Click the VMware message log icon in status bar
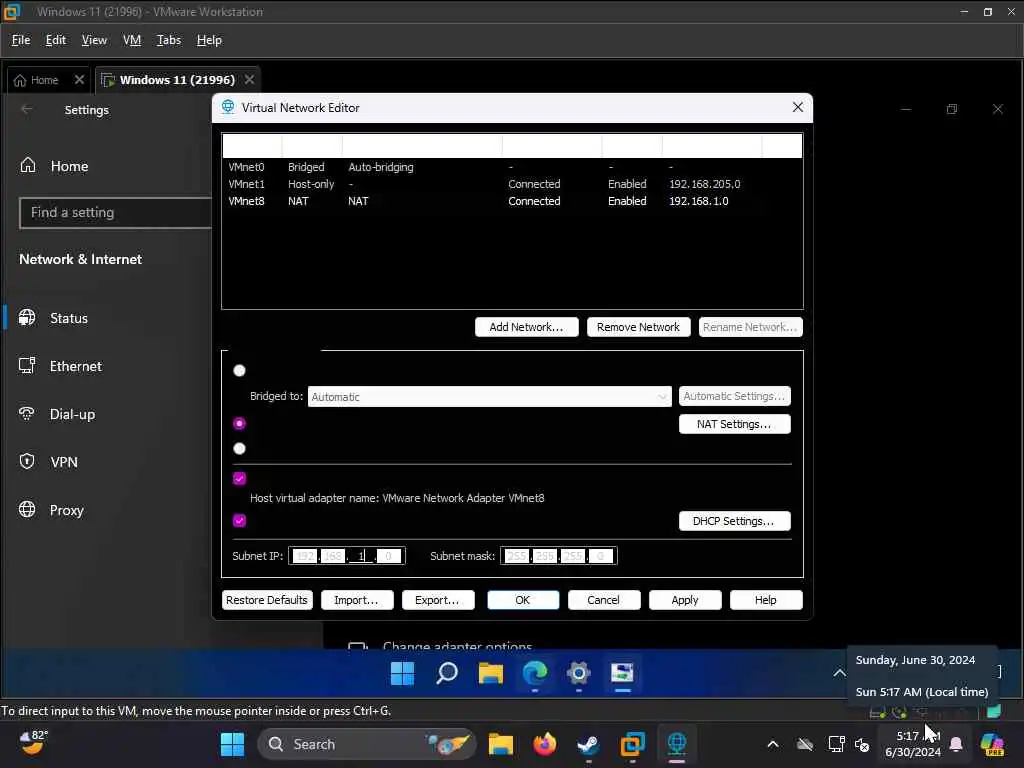Image resolution: width=1024 pixels, height=768 pixels. [x=993, y=711]
